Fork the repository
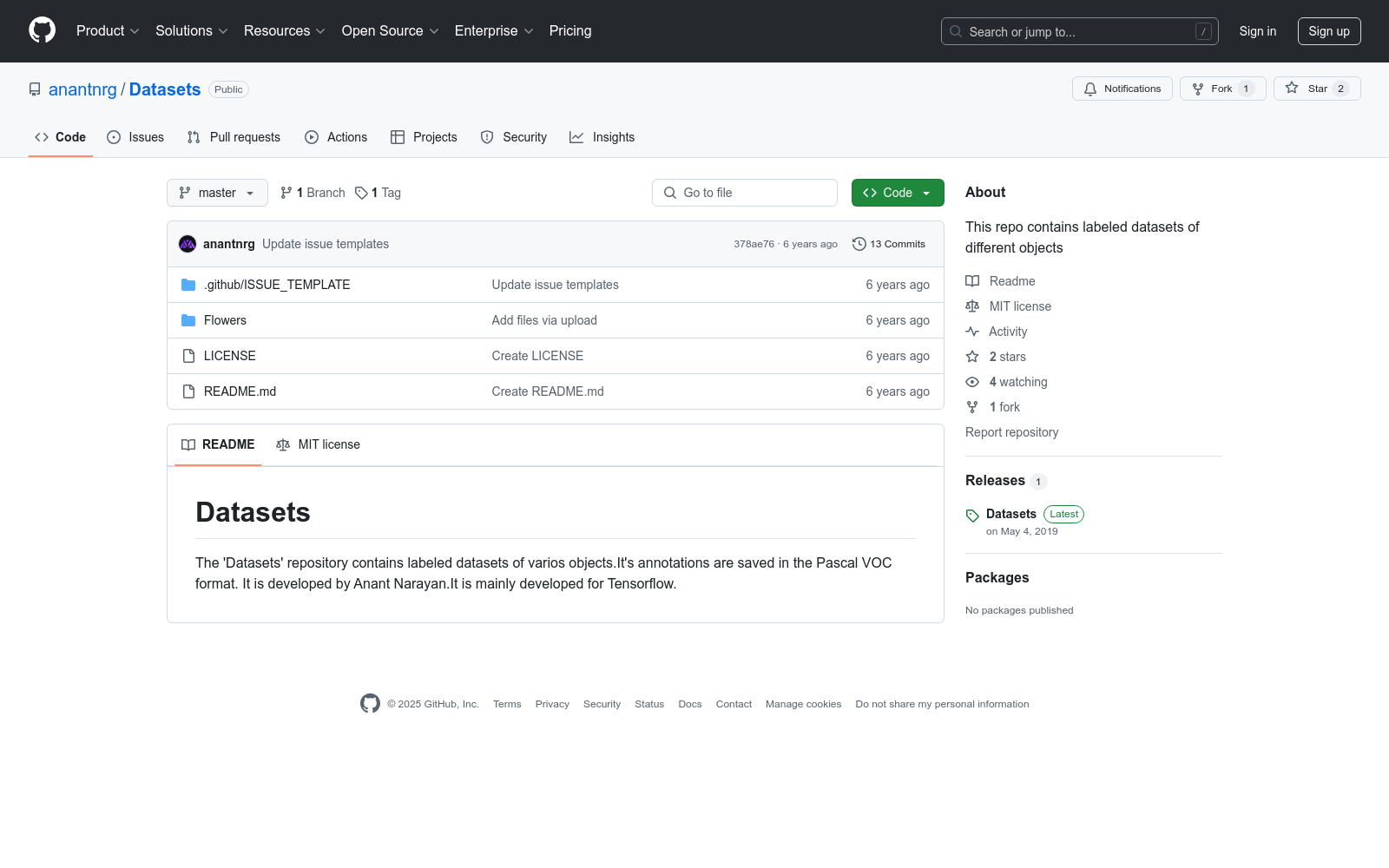 [1222, 89]
